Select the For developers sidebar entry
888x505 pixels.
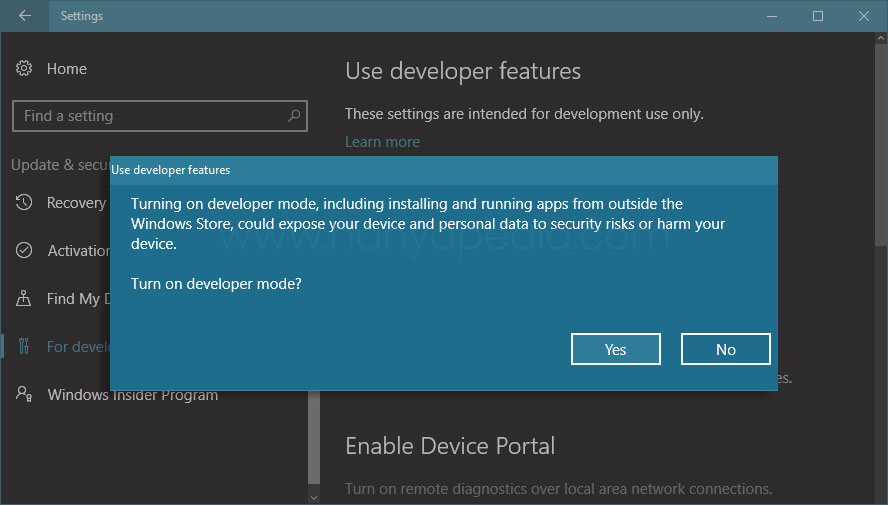pos(60,347)
